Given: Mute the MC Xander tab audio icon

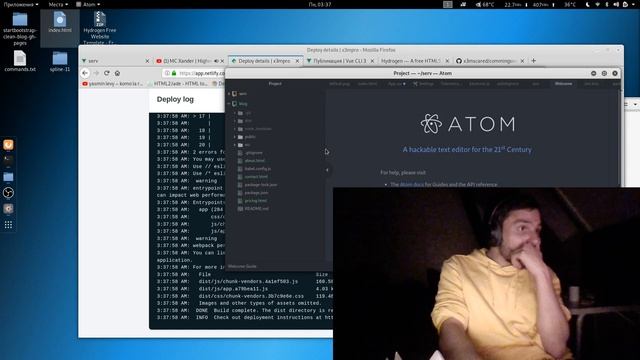Looking at the screenshot, I should pos(216,61).
